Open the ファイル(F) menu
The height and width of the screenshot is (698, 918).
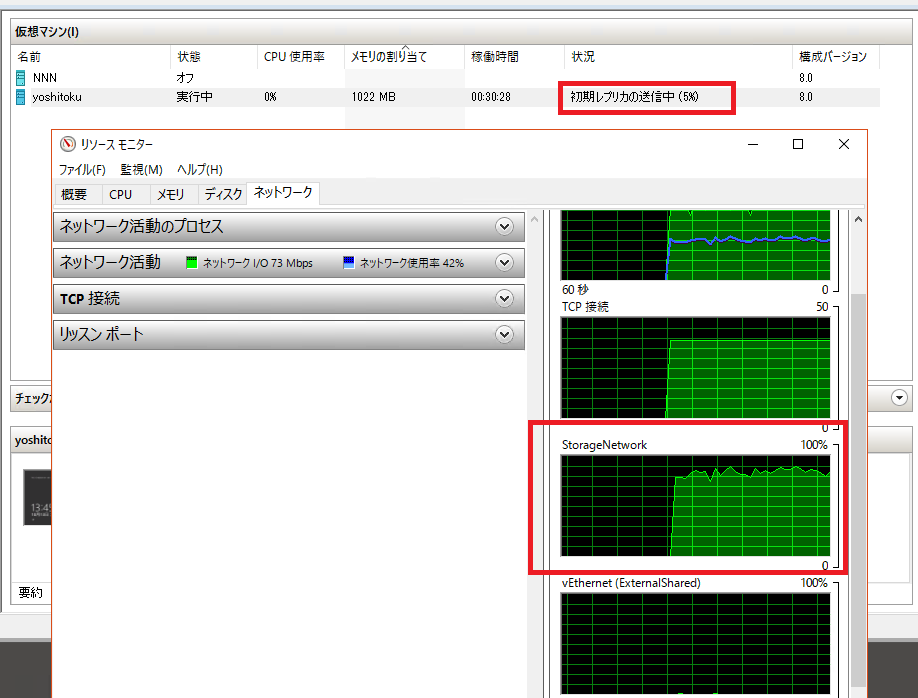click(82, 169)
